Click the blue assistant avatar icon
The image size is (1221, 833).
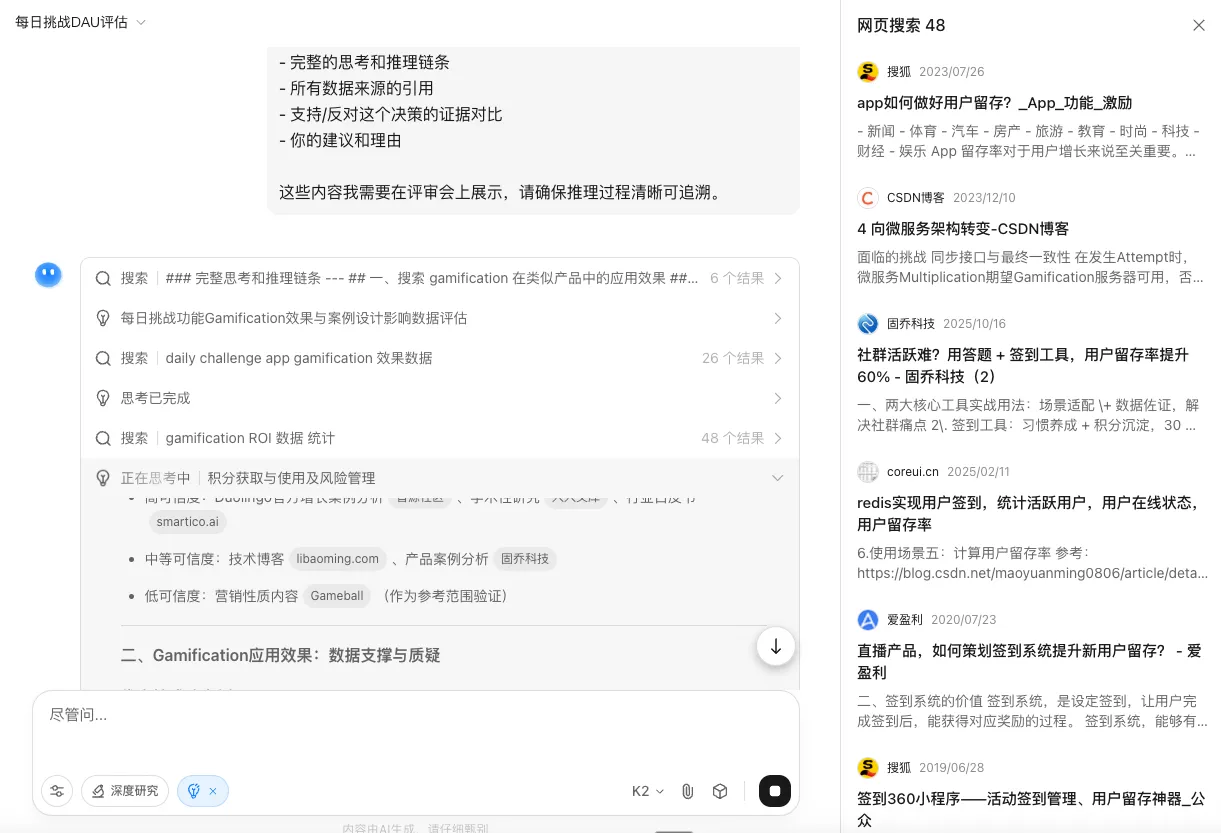48,275
